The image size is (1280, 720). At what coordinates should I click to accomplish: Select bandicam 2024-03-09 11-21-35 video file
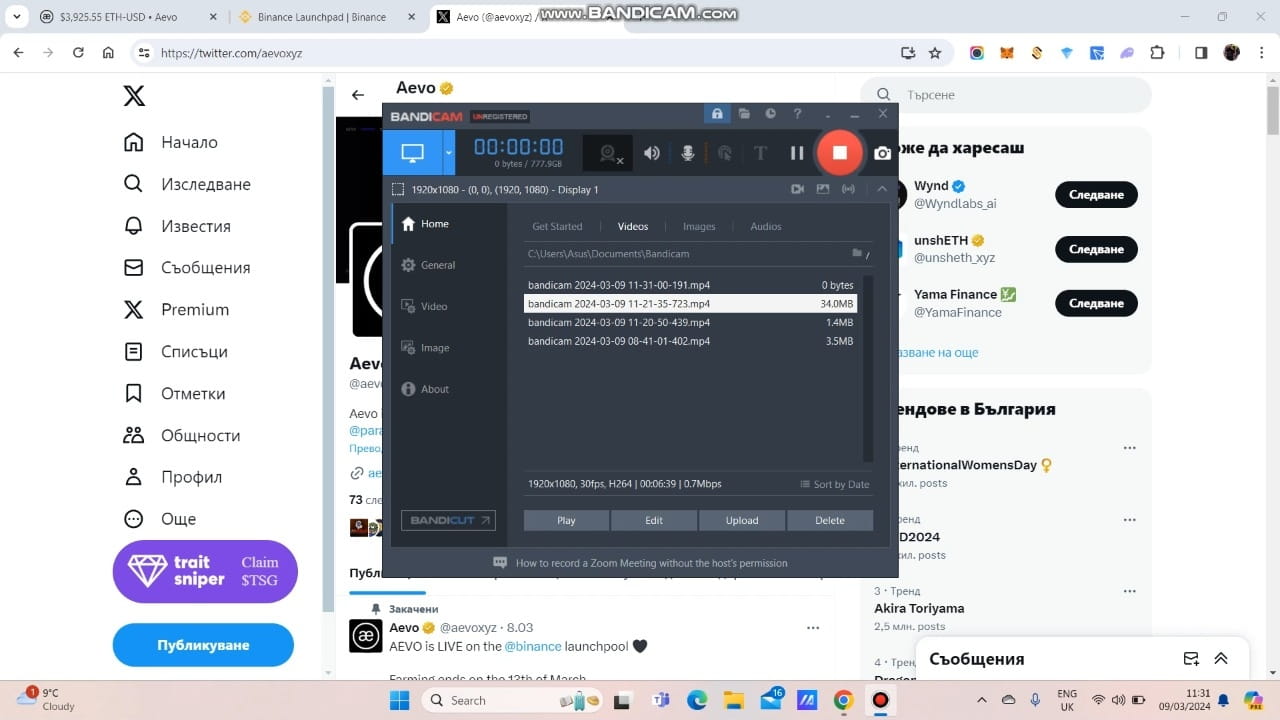[x=618, y=303]
